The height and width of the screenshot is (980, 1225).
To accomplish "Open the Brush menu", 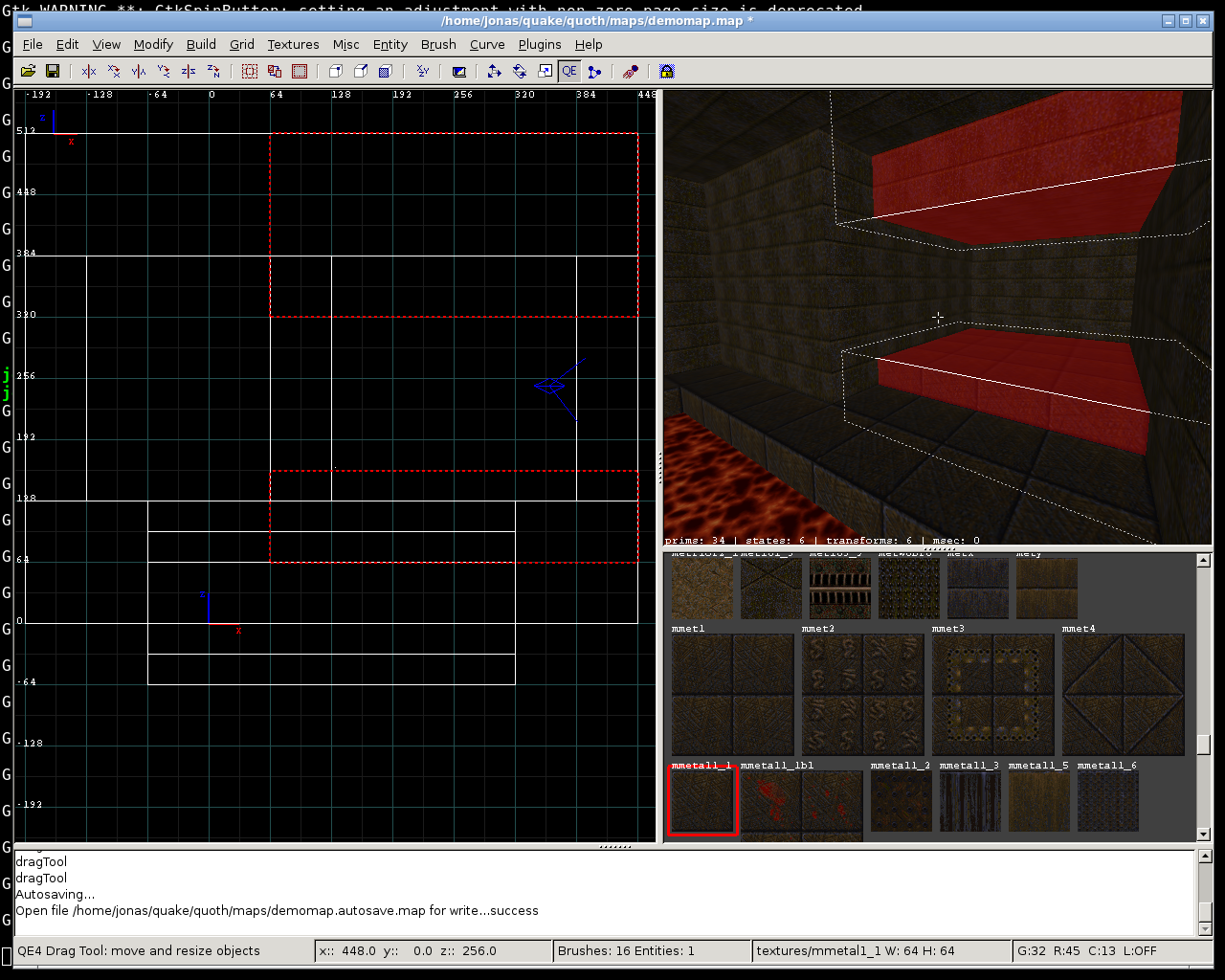I will (x=438, y=44).
